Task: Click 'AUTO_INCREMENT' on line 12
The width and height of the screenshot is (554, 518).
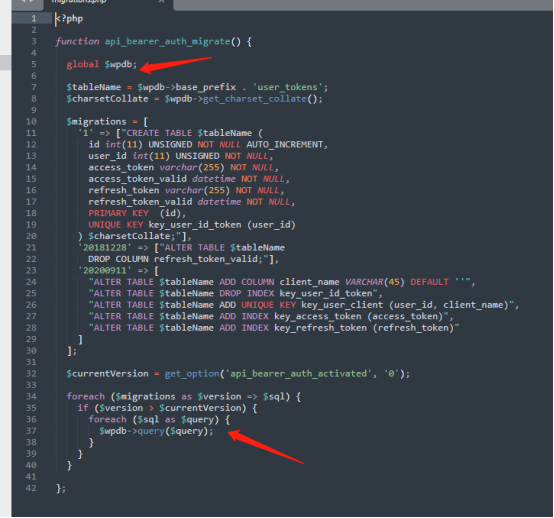Action: point(284,145)
